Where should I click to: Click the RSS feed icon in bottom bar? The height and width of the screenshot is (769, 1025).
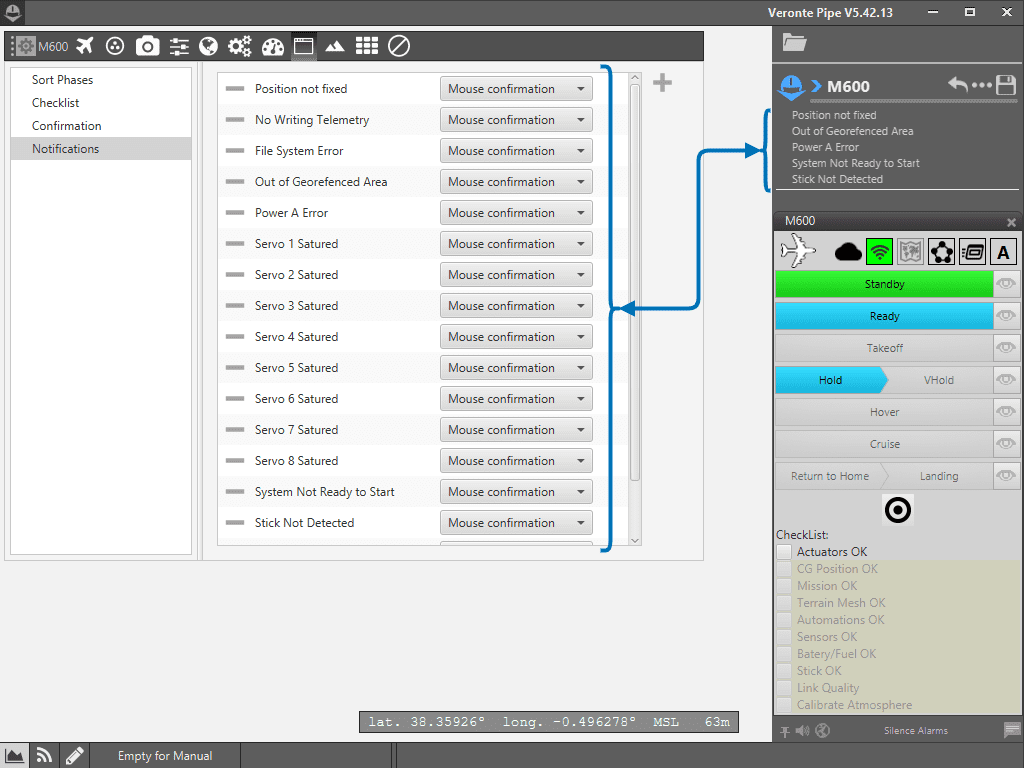[x=44, y=755]
